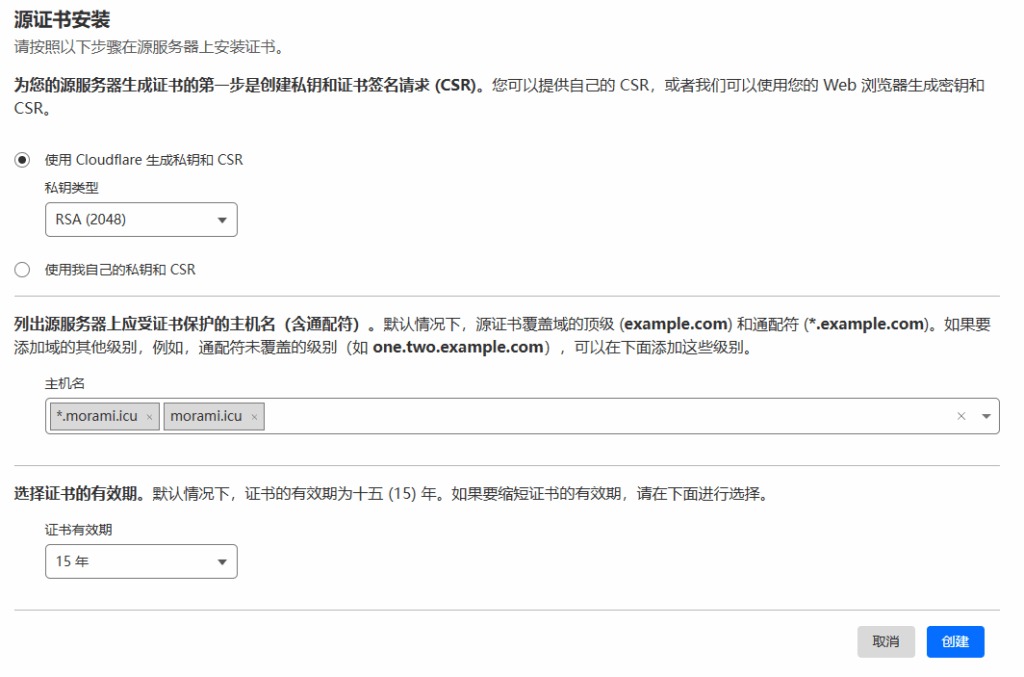This screenshot has height=677, width=1024.
Task: Open the 15 年 certificate validity dropdown
Action: click(141, 562)
